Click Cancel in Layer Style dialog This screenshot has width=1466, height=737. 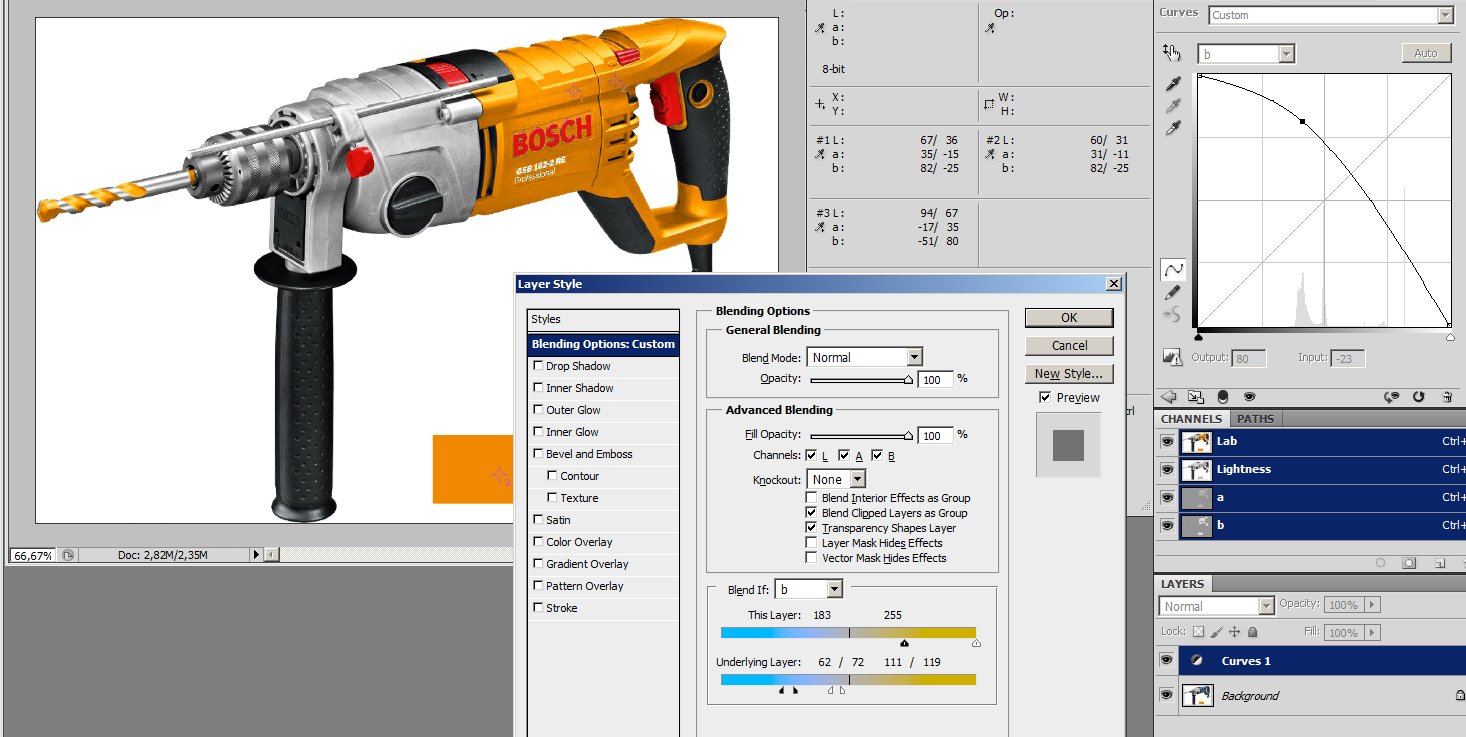pos(1069,345)
